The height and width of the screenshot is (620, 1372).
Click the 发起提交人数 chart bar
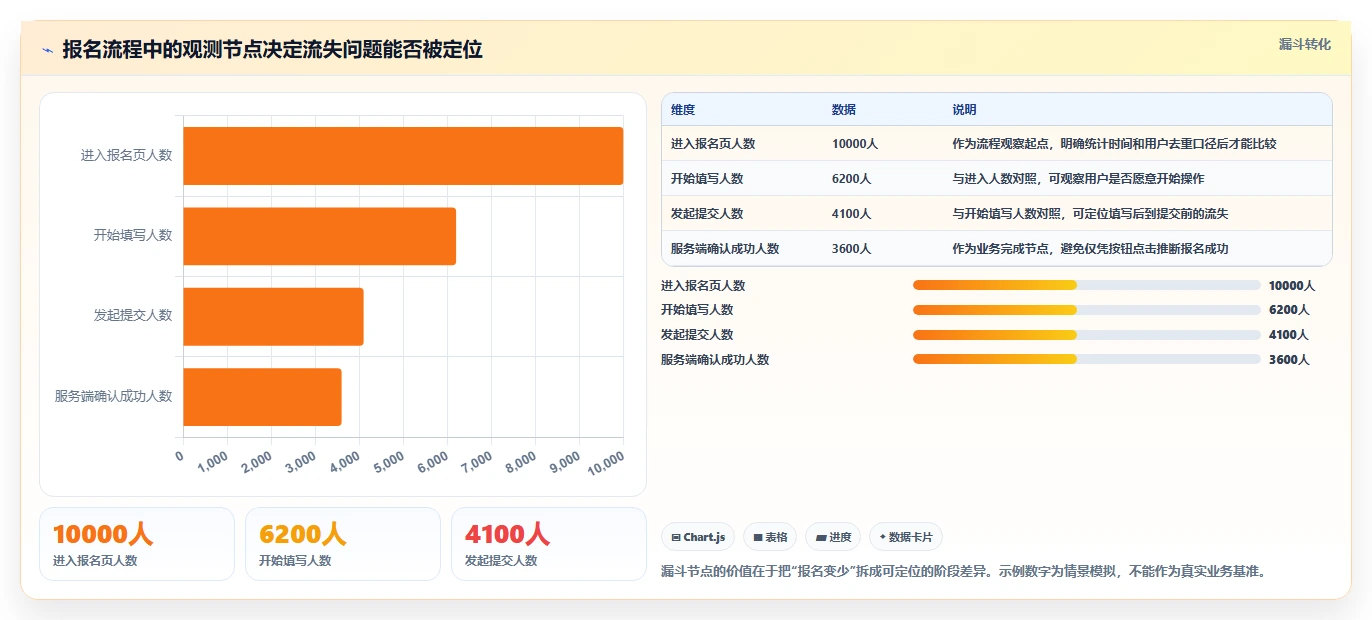pos(273,316)
